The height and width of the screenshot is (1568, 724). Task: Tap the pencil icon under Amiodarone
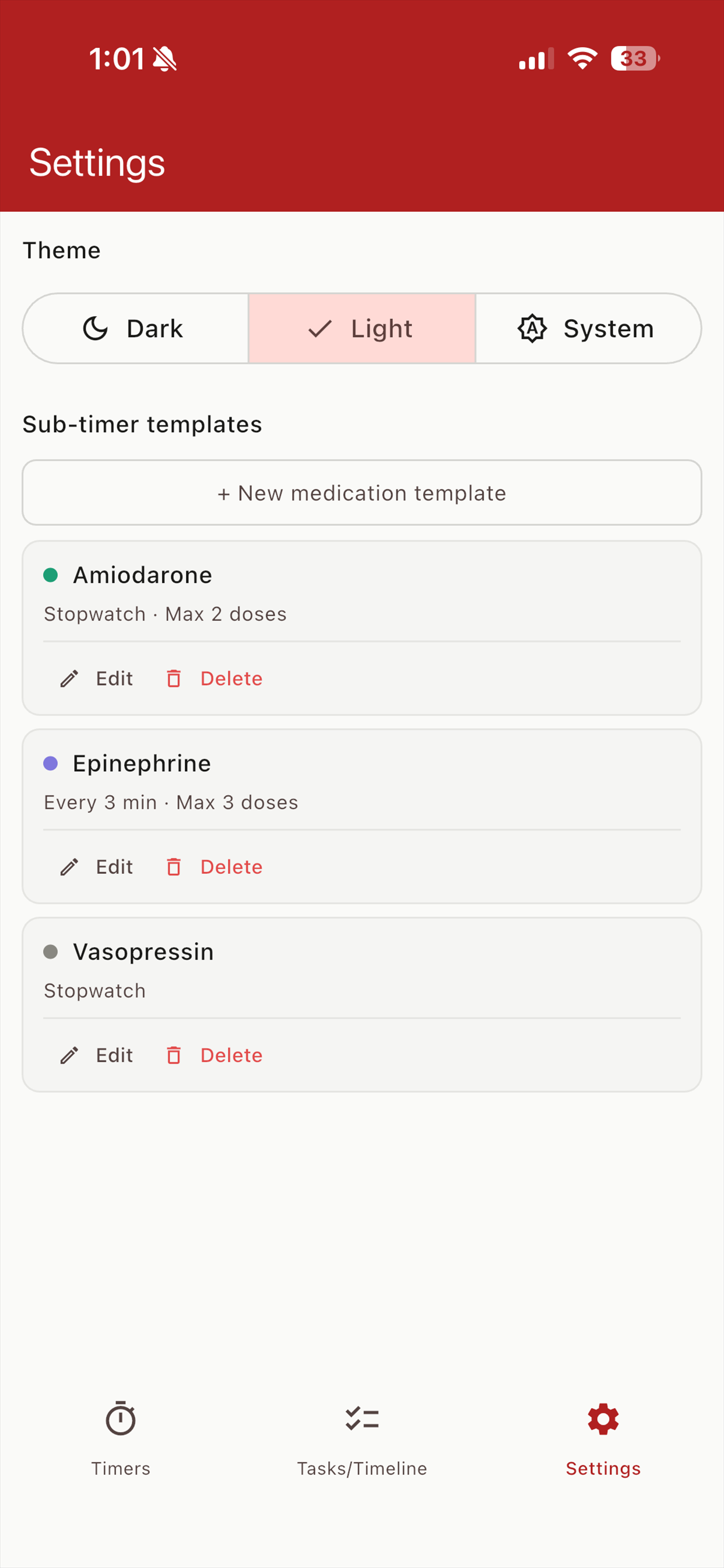pyautogui.click(x=69, y=678)
